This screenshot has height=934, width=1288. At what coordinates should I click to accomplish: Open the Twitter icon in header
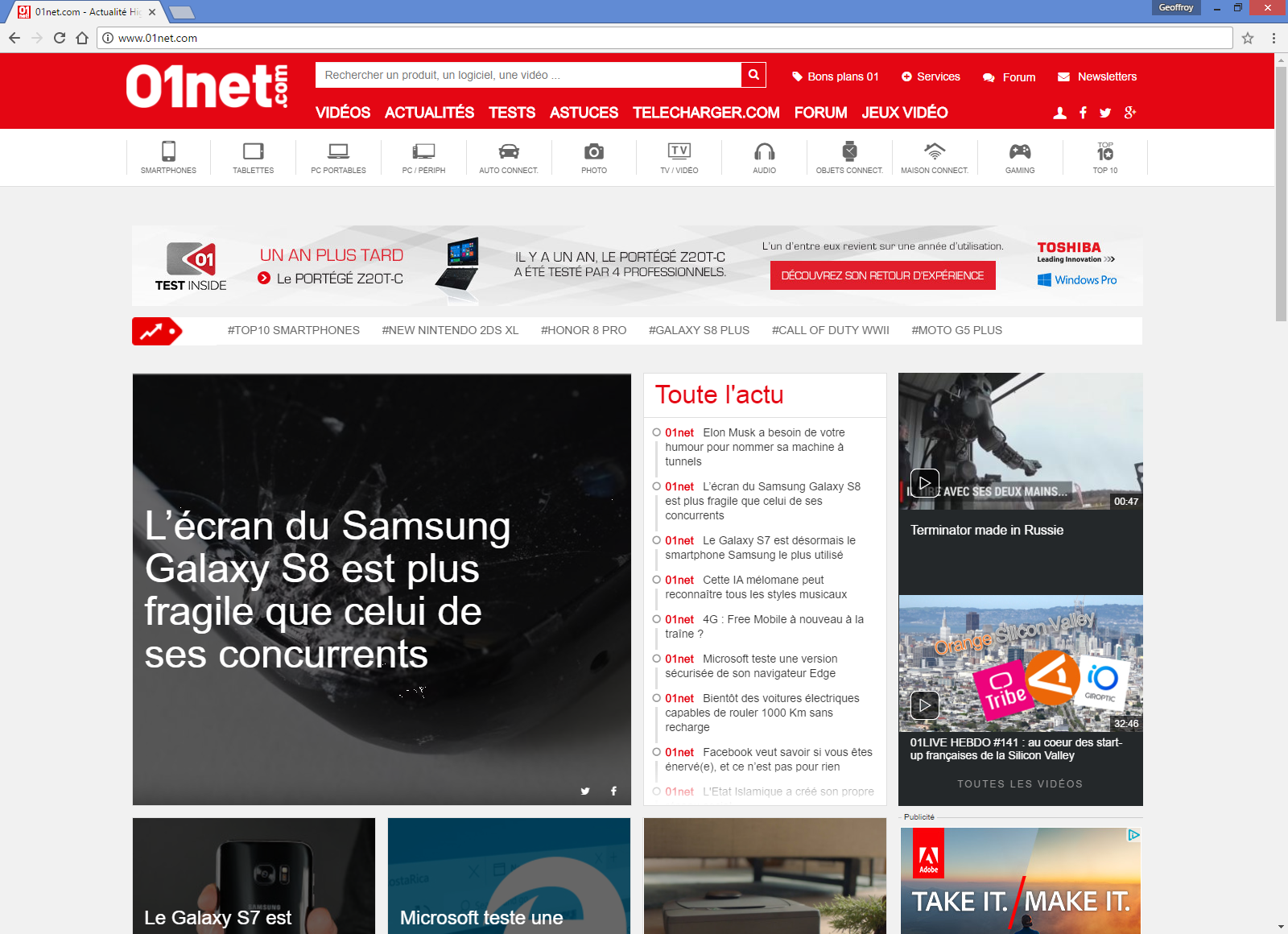[x=1105, y=114]
